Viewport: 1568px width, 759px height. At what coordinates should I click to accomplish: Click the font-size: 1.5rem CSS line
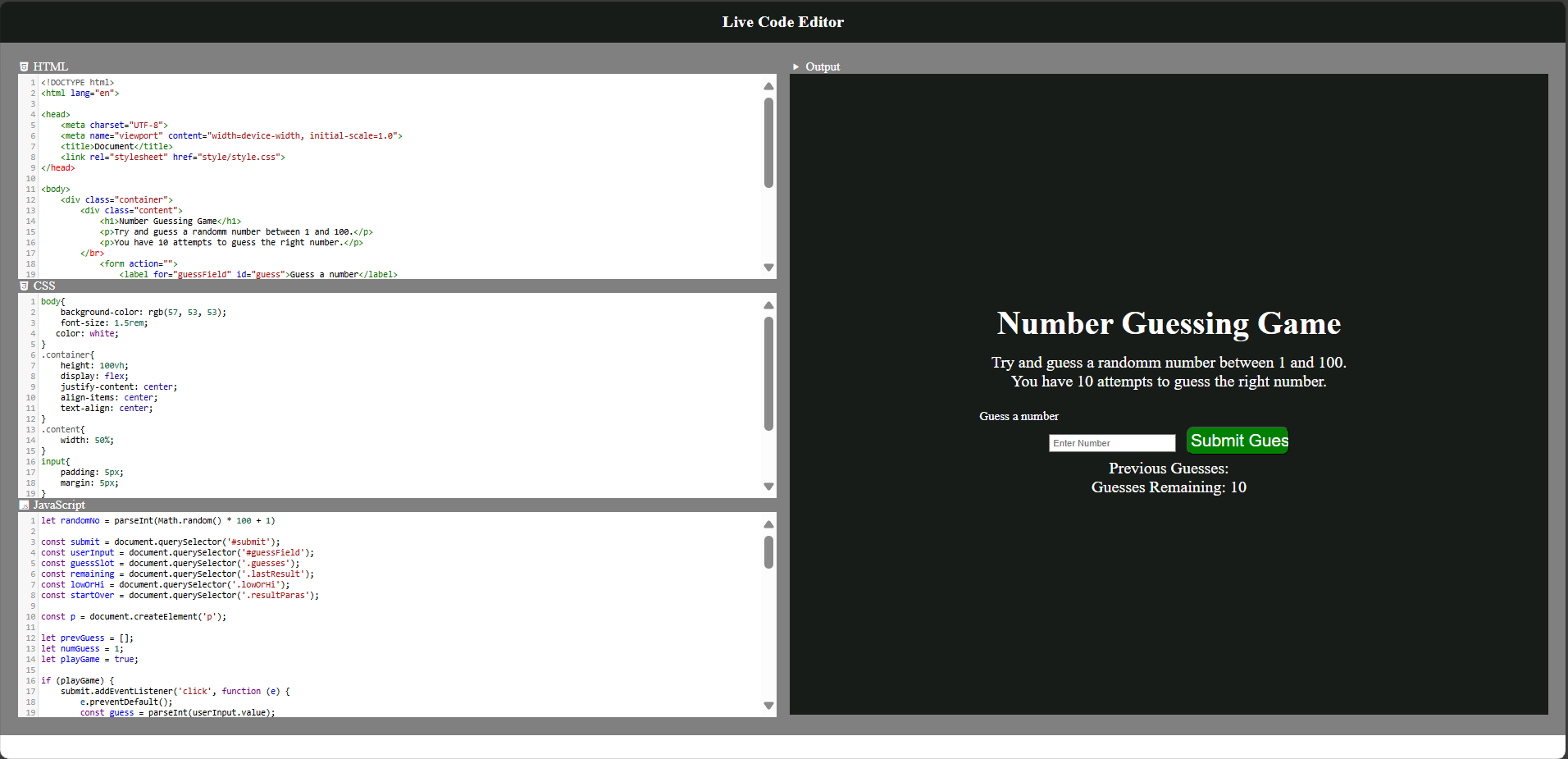pos(104,323)
